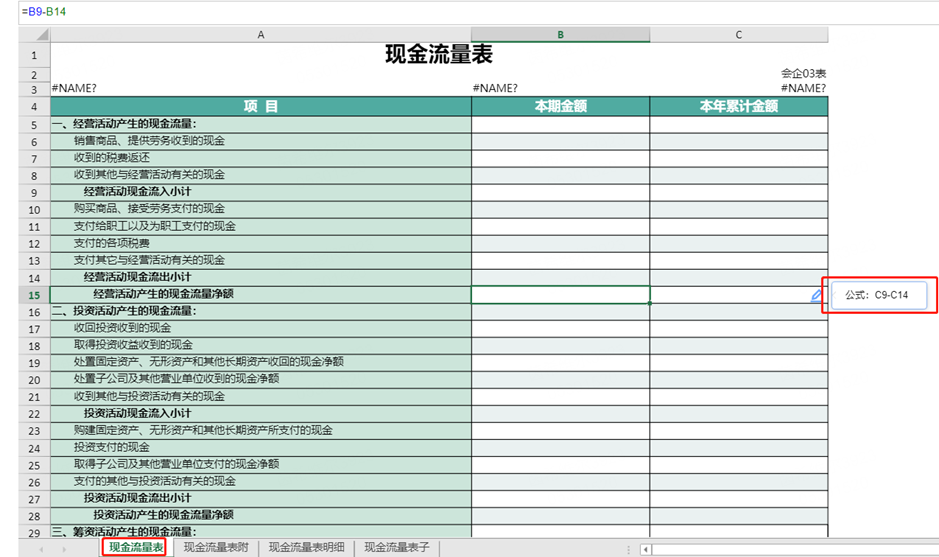The image size is (939, 557).
Task: Select the active cell B15
Action: [x=560, y=295]
